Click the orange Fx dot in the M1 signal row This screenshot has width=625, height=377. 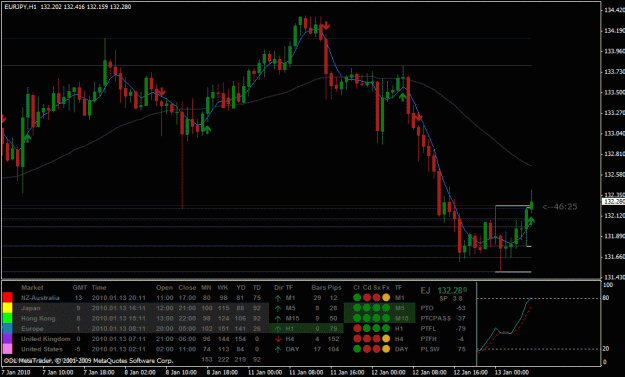click(x=386, y=297)
